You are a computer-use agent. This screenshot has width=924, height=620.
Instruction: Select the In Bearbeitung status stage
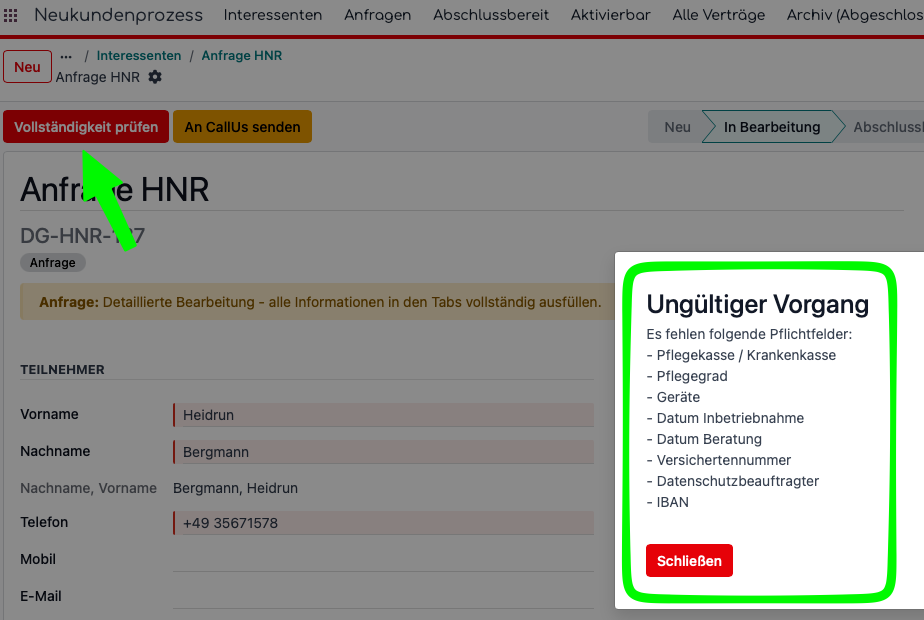point(771,127)
